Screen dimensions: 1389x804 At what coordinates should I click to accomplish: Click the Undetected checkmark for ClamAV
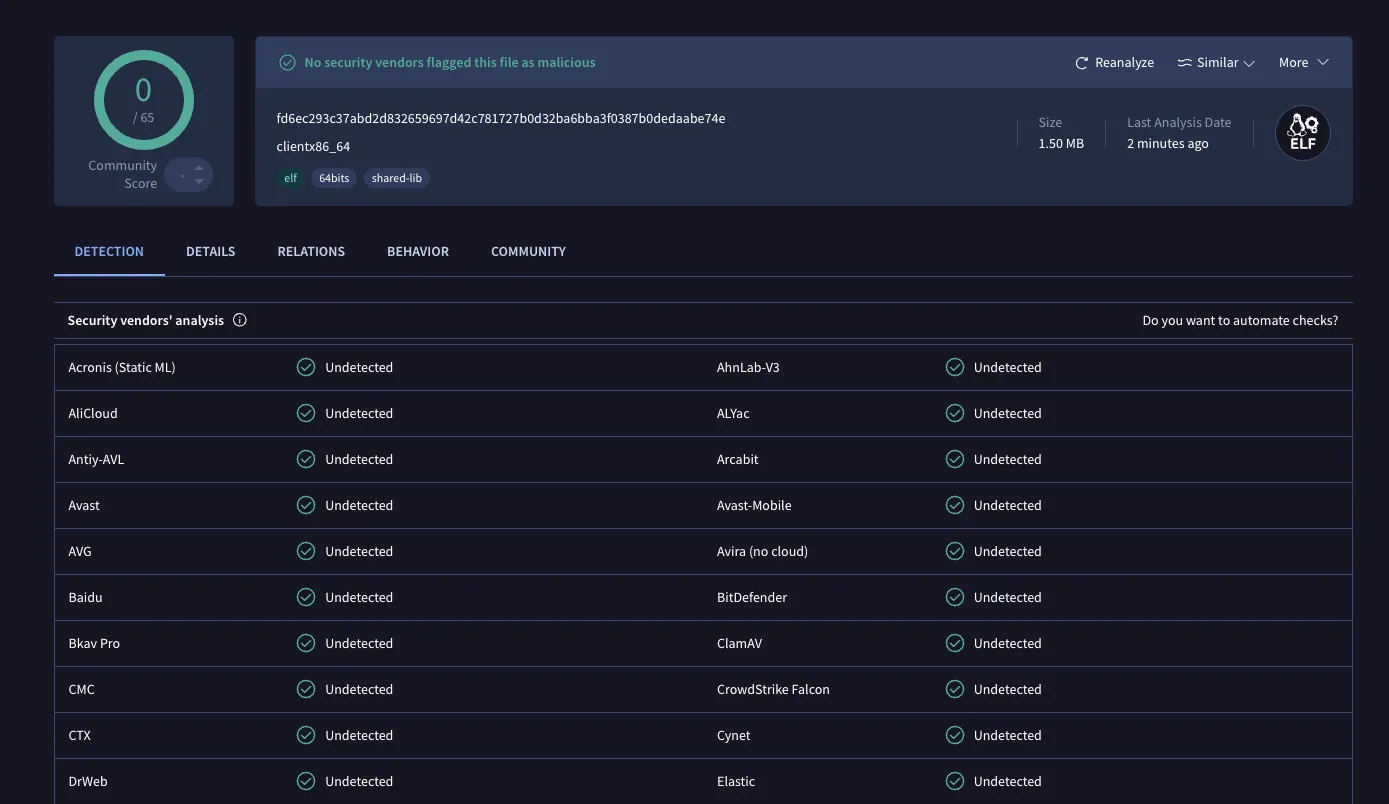[x=955, y=643]
